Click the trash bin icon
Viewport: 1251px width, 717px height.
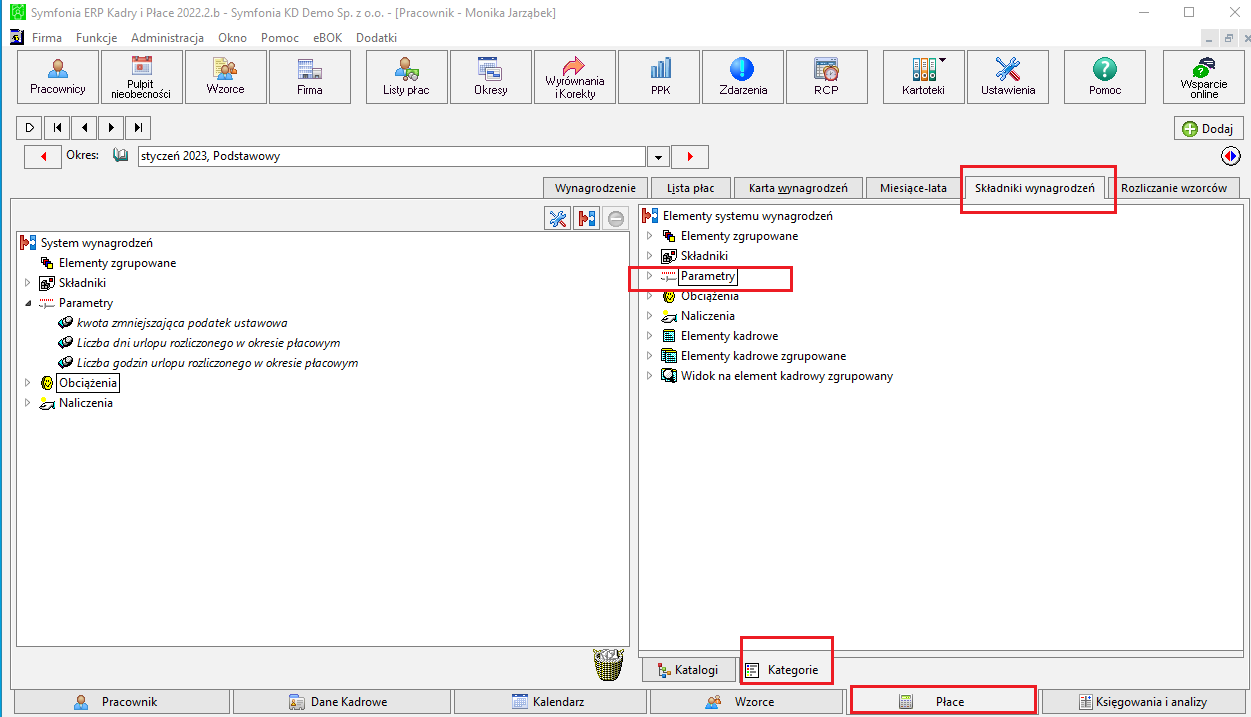click(608, 664)
